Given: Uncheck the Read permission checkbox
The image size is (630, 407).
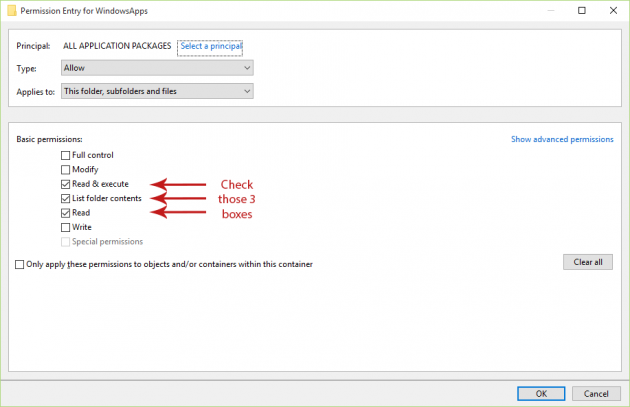Looking at the screenshot, I should pos(65,213).
